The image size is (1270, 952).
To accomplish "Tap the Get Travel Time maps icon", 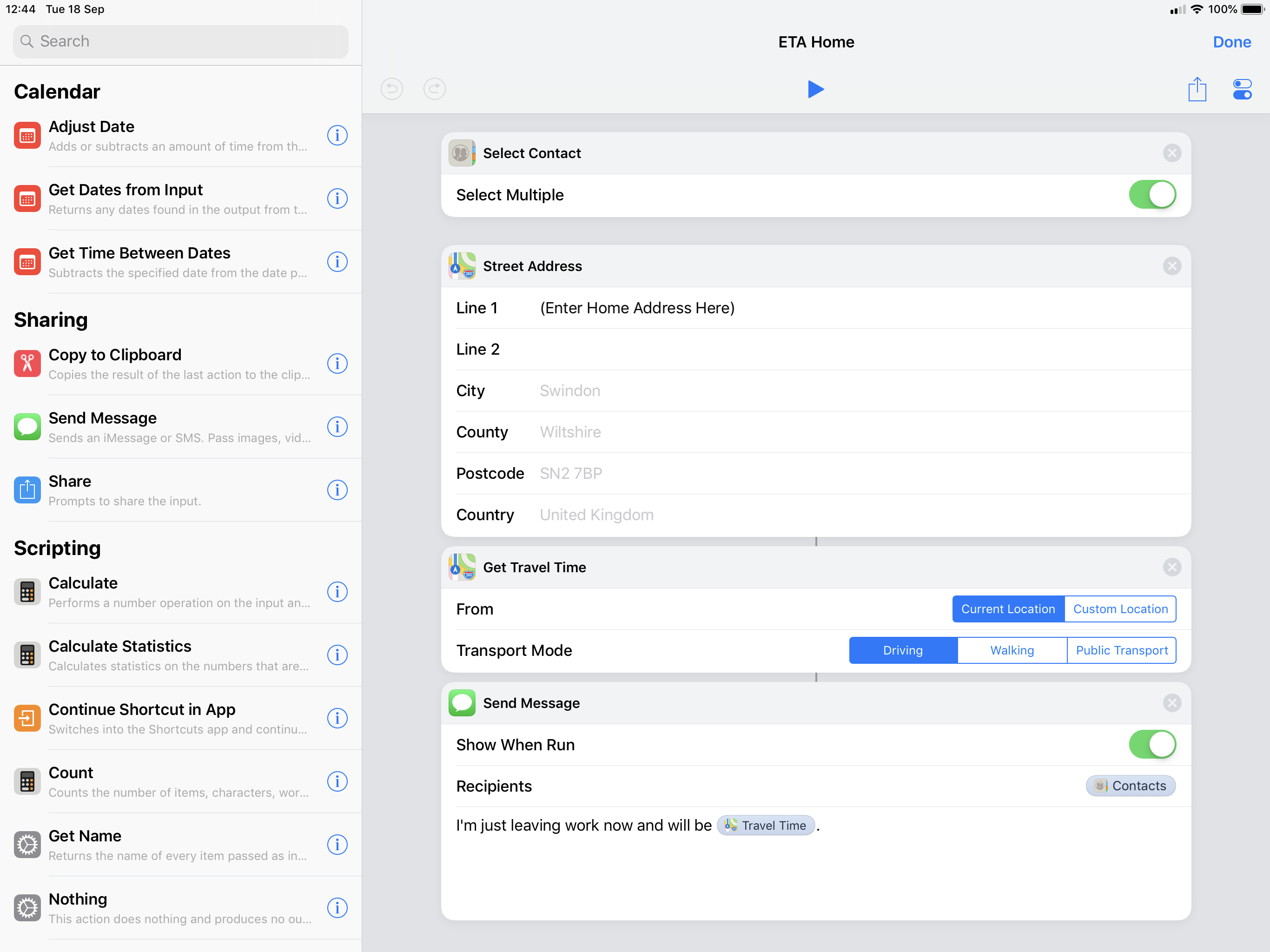I will (462, 567).
